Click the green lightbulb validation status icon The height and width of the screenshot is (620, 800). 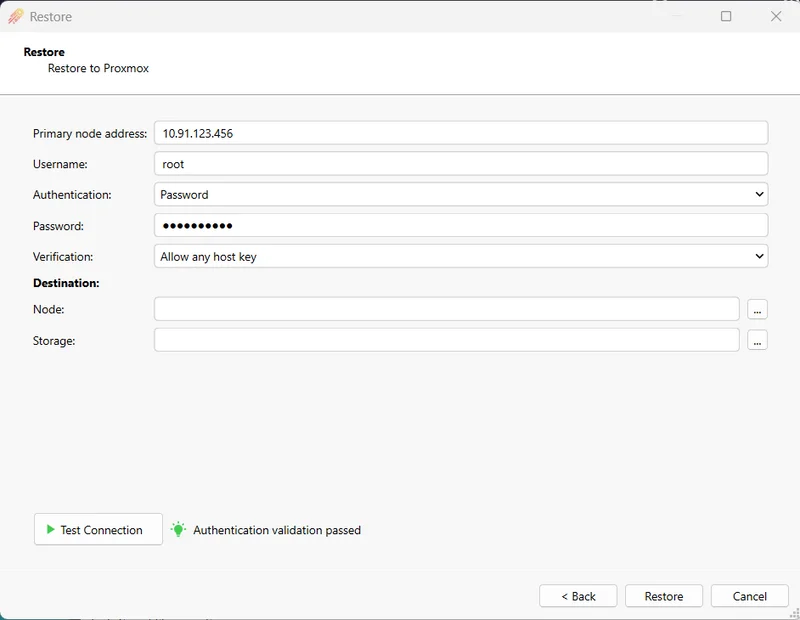[178, 530]
